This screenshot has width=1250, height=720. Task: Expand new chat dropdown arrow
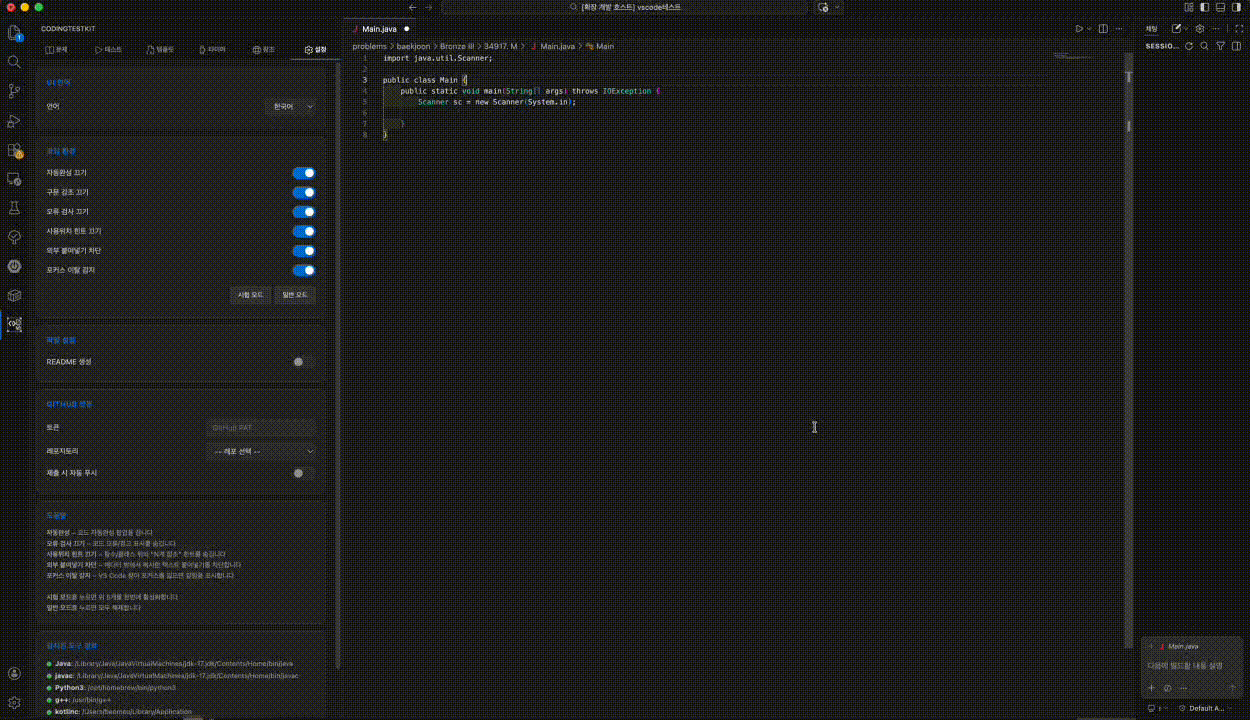[x=1186, y=29]
